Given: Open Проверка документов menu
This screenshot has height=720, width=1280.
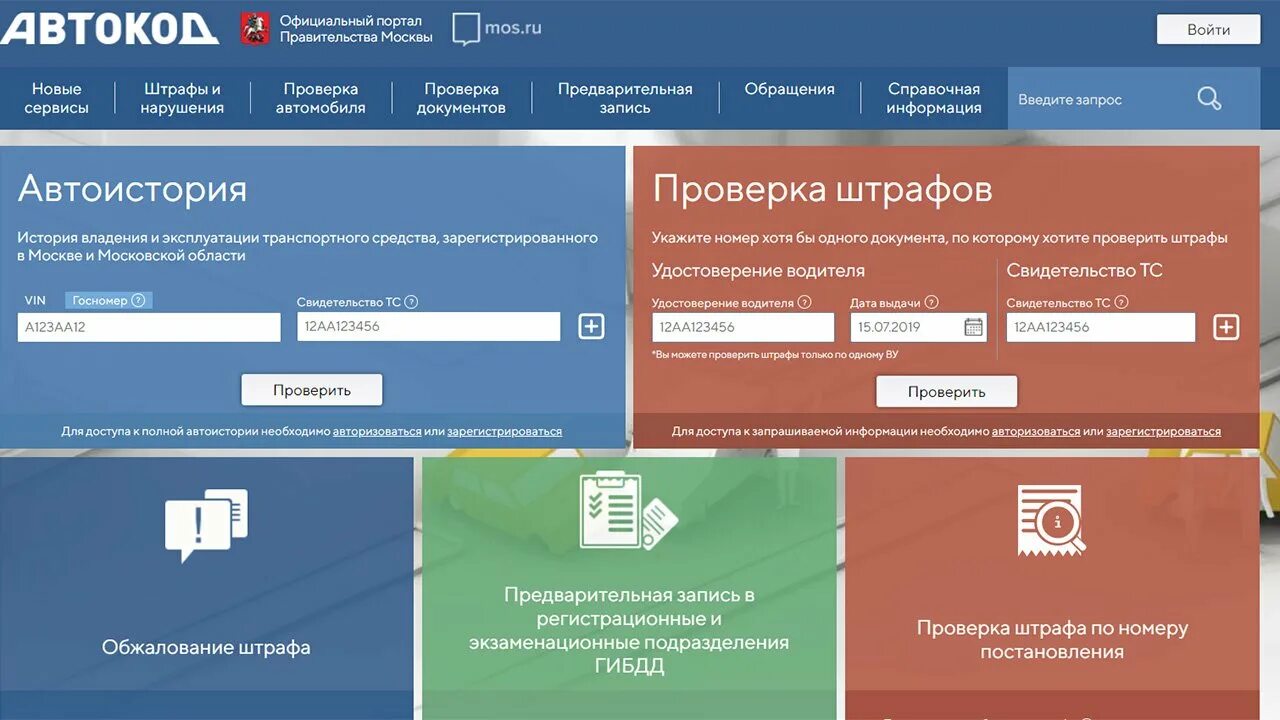Looking at the screenshot, I should pyautogui.click(x=461, y=98).
